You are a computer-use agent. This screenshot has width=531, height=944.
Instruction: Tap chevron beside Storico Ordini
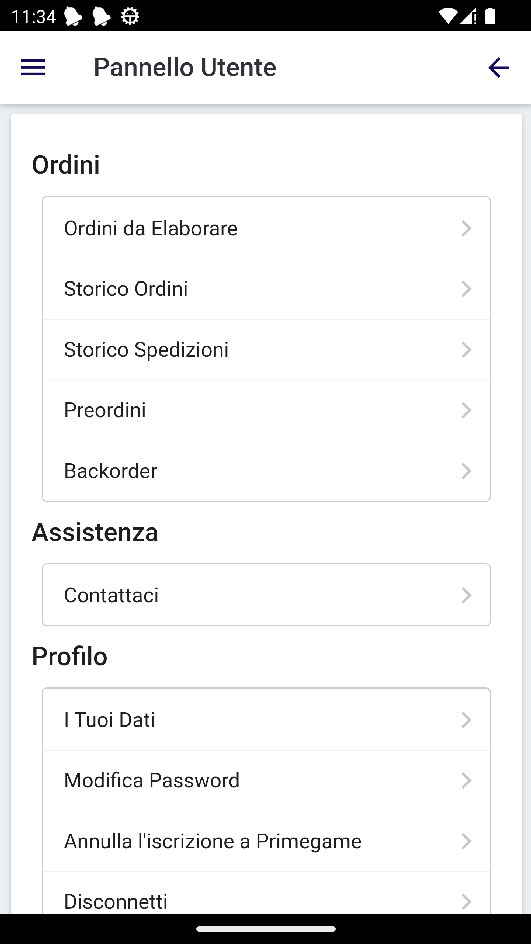point(466,289)
